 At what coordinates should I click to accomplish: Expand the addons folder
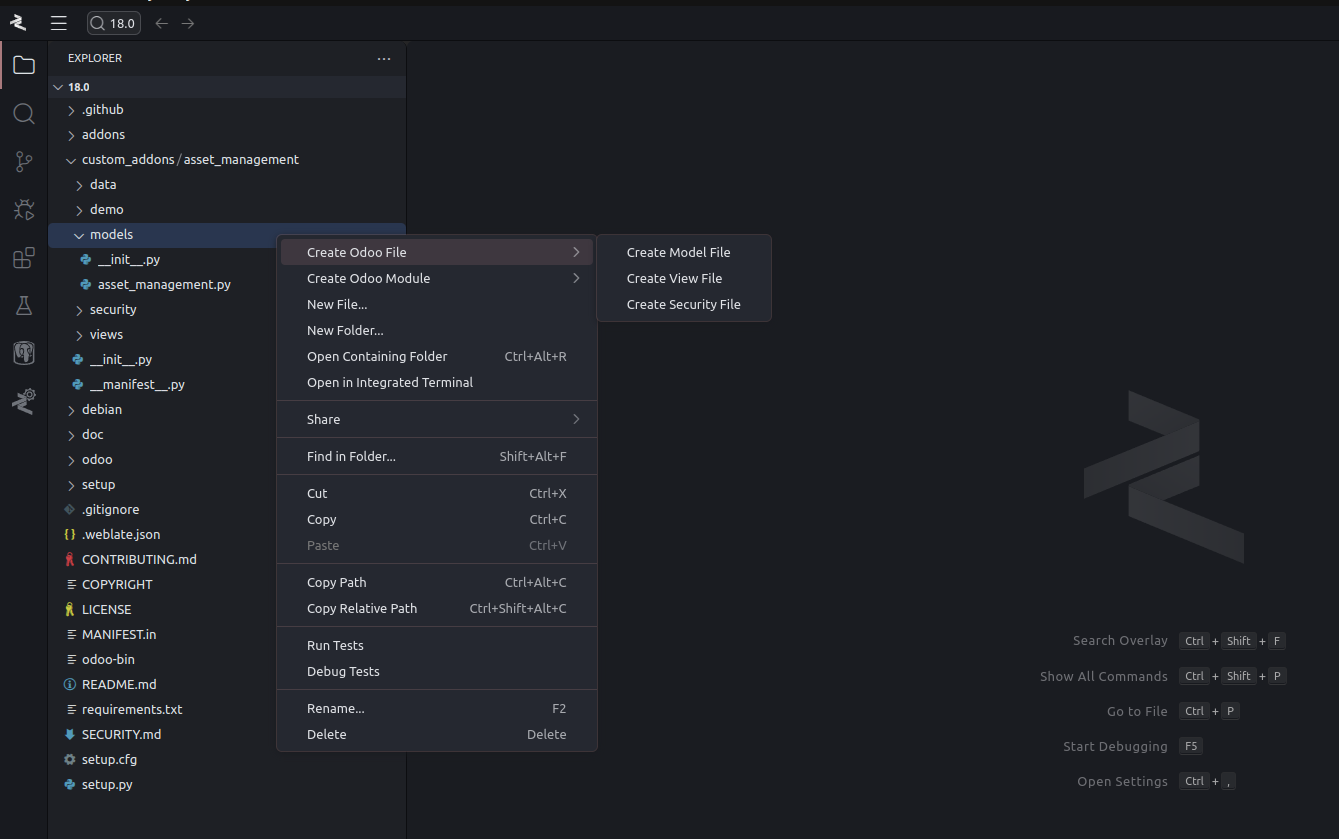[x=103, y=135]
